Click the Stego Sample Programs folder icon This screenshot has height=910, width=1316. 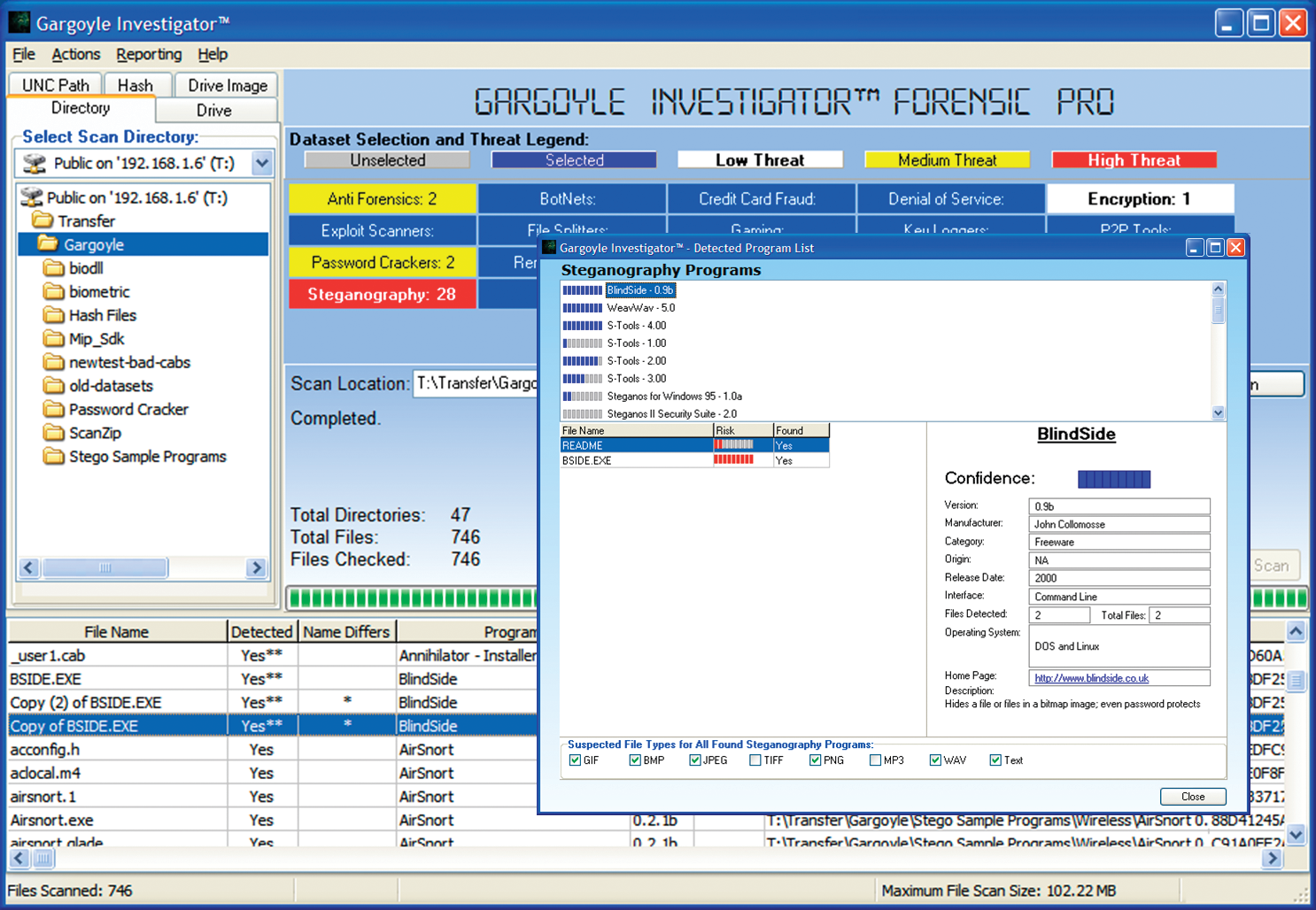[x=54, y=457]
